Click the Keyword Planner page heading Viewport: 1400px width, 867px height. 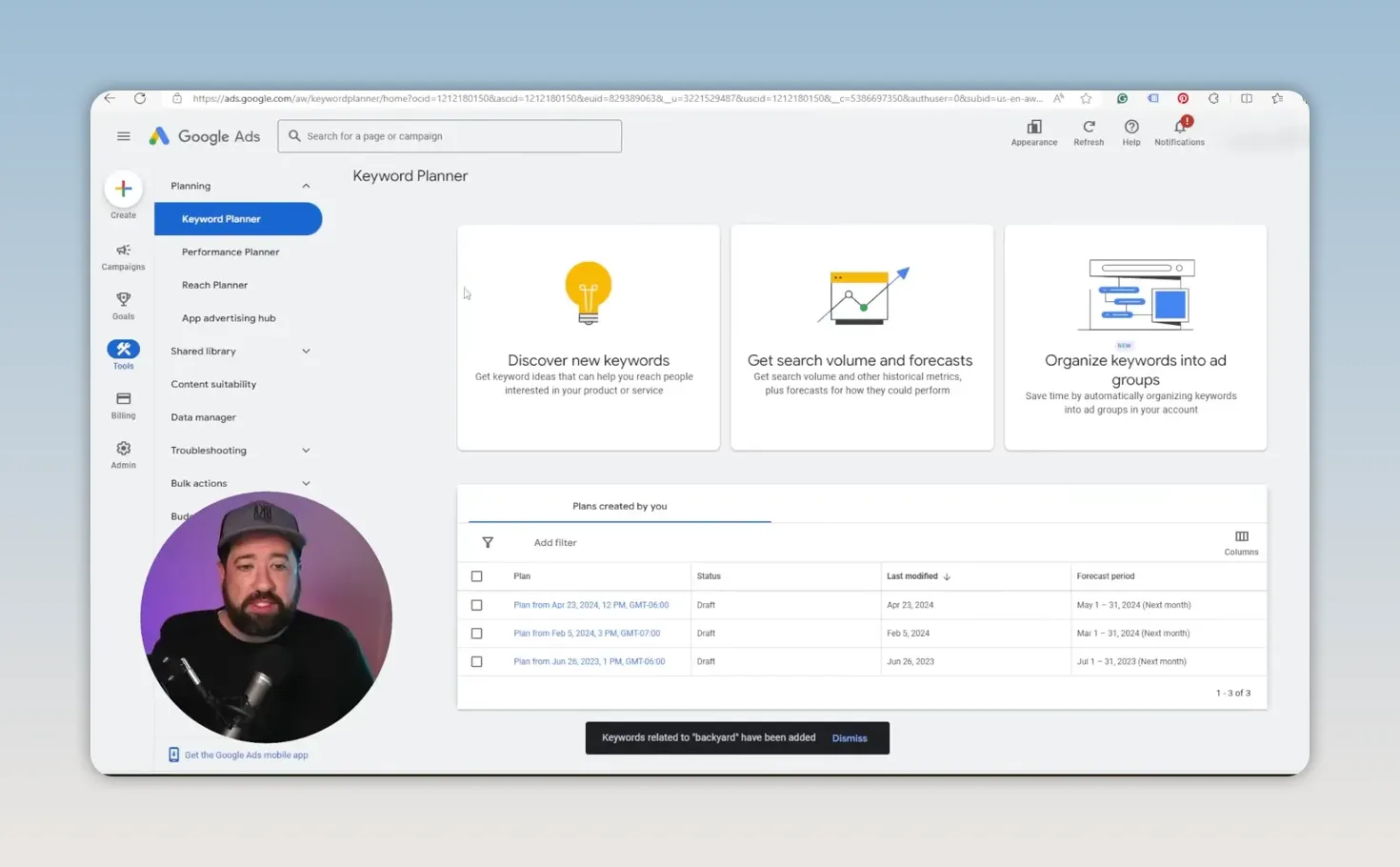(x=410, y=176)
